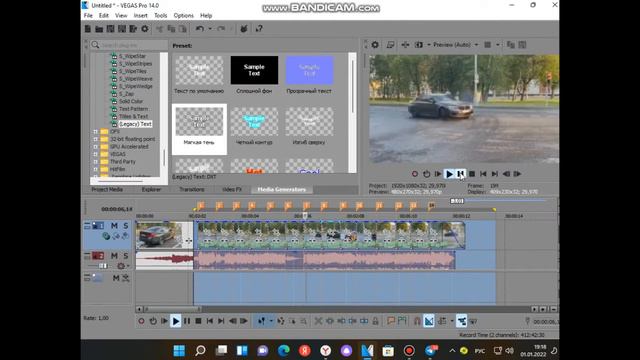Open a project with the folder icon

(99, 29)
